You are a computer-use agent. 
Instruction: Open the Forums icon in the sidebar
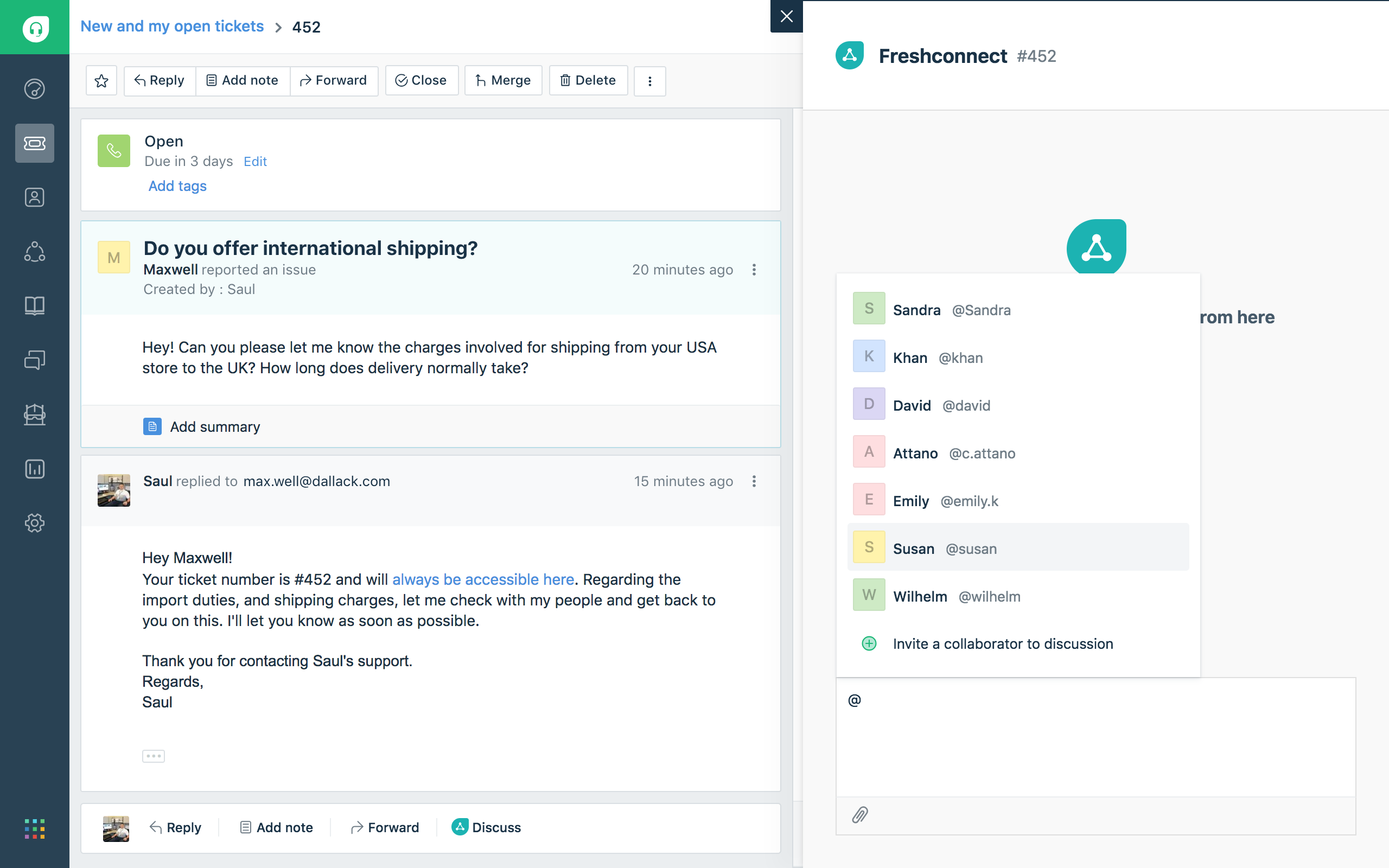(x=34, y=360)
